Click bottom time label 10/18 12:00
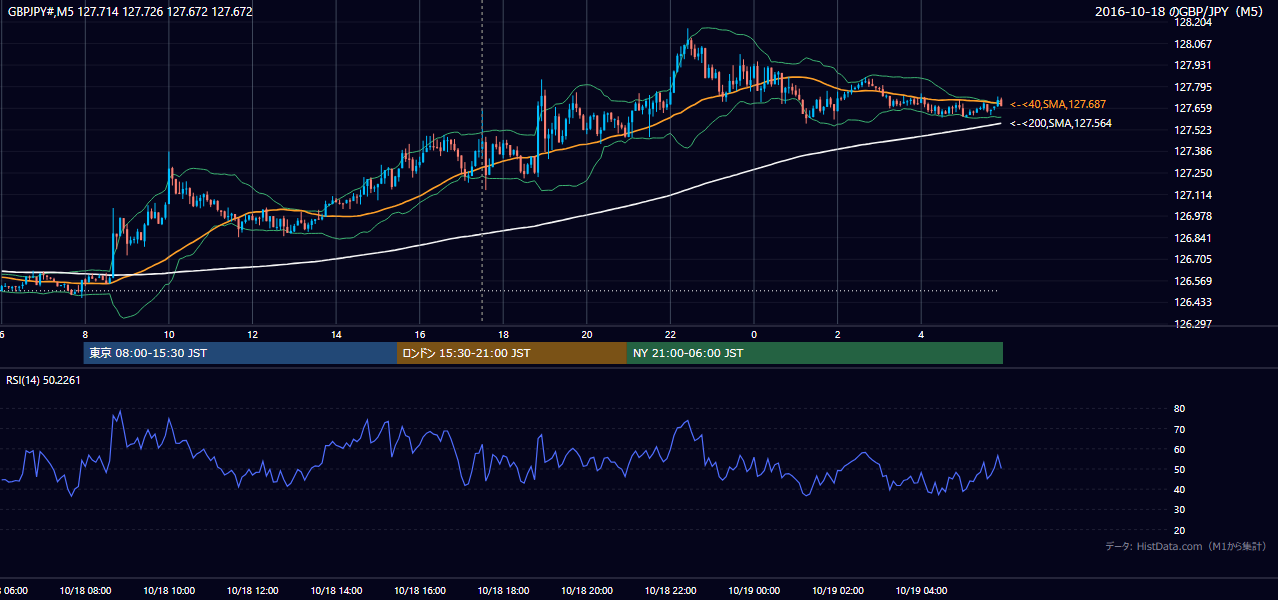This screenshot has height=600, width=1278. pos(252,591)
